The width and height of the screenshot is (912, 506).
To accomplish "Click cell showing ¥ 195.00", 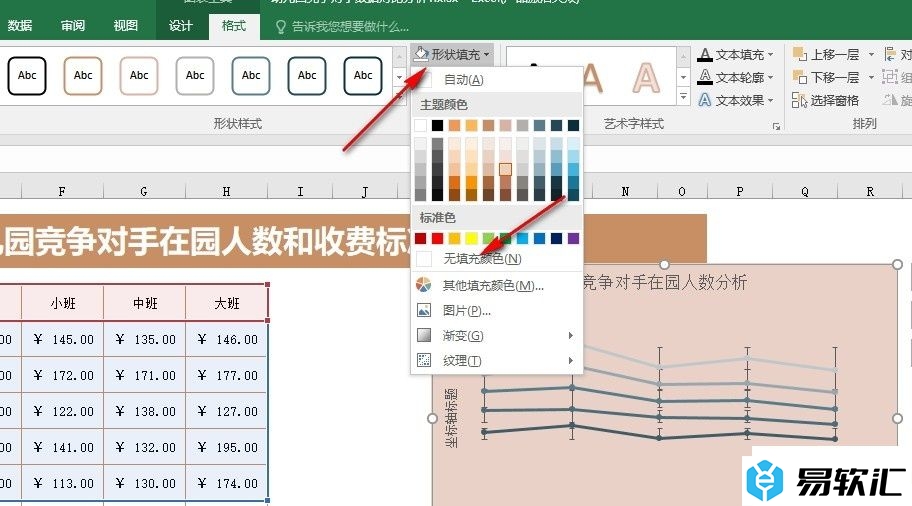I will tap(227, 447).
